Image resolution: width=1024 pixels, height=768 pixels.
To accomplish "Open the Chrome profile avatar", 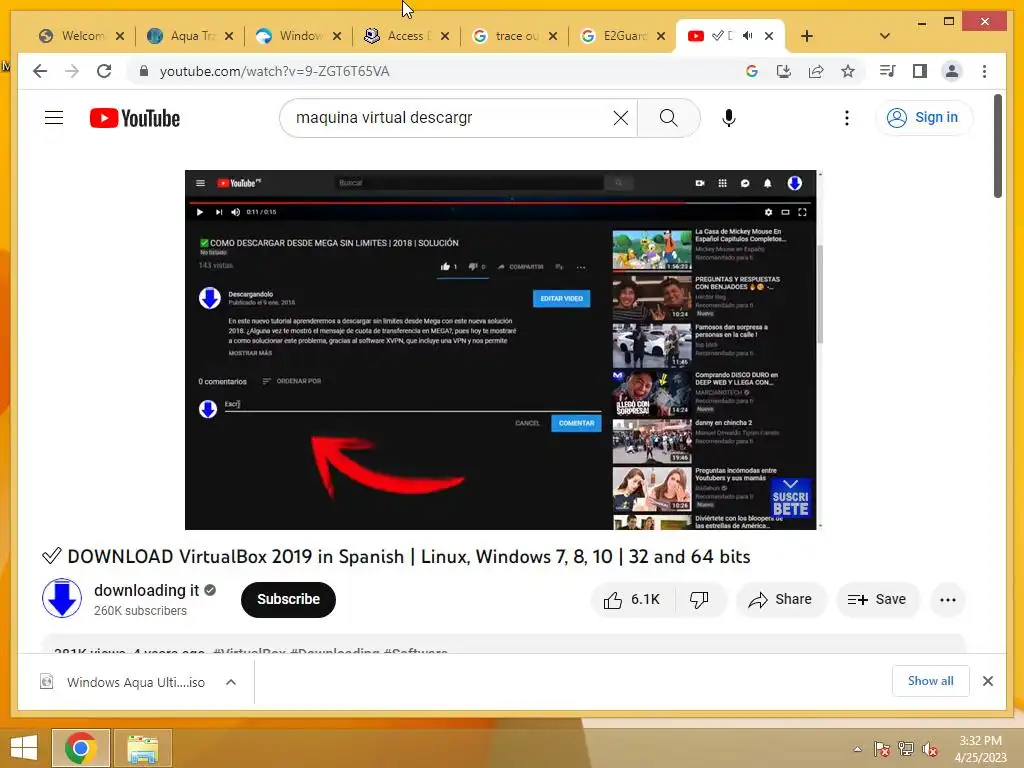I will pos(952,71).
